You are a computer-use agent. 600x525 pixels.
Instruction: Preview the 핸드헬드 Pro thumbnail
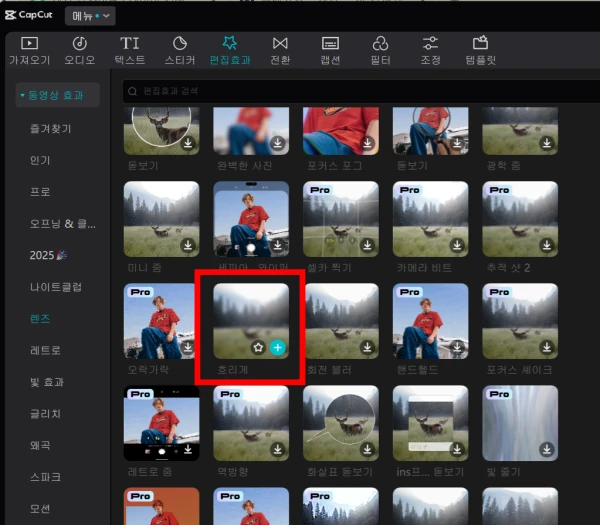[x=430, y=321]
